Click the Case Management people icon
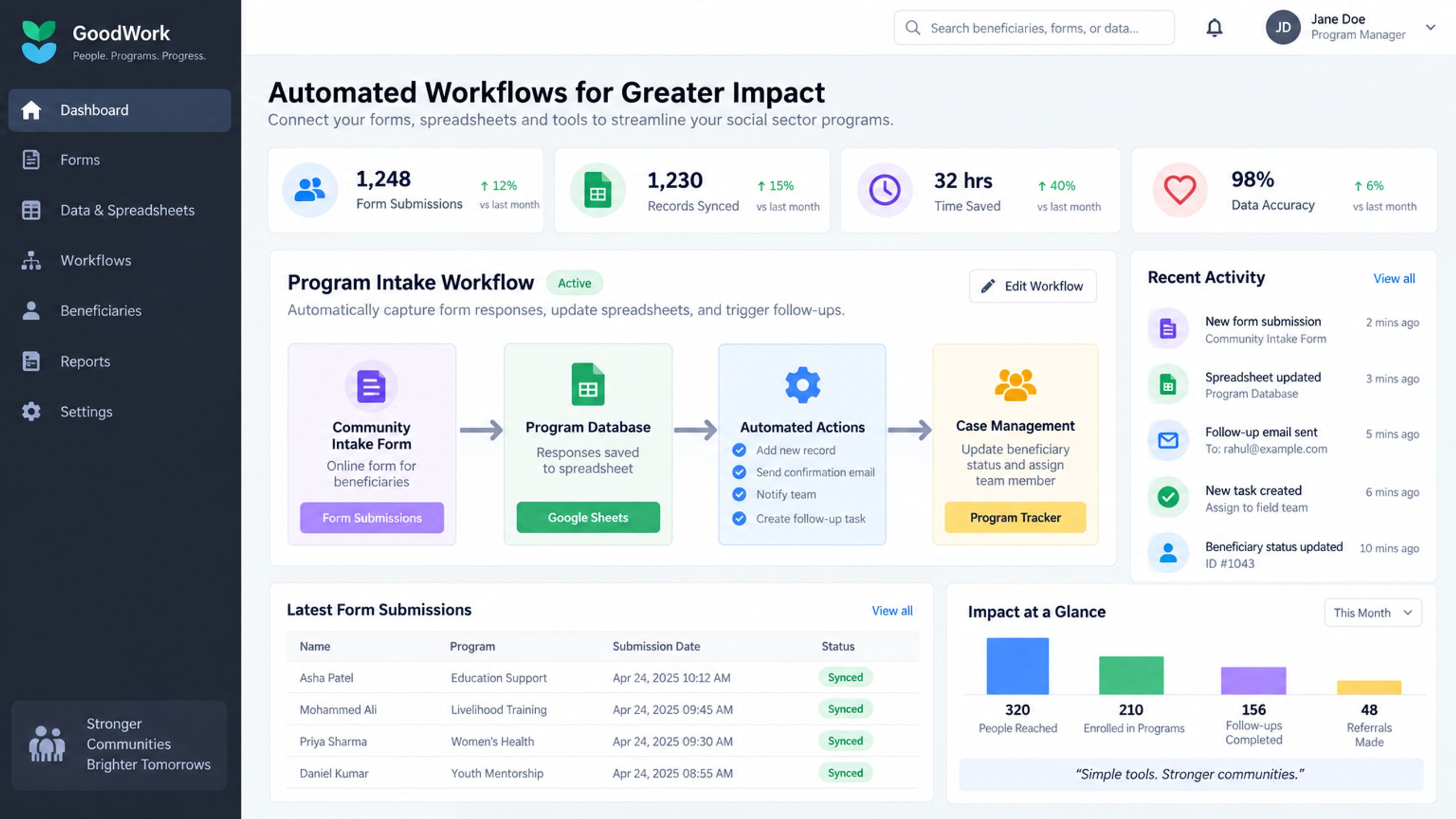This screenshot has width=1456, height=819. coord(1015,385)
